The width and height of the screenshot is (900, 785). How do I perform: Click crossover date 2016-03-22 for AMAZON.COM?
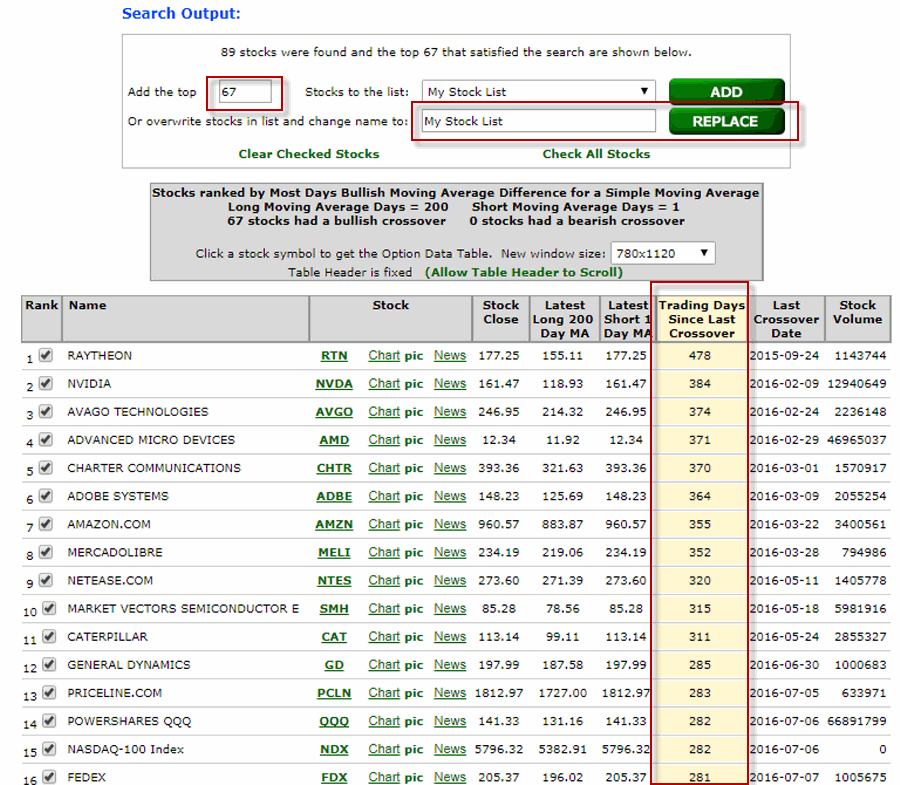tap(784, 524)
